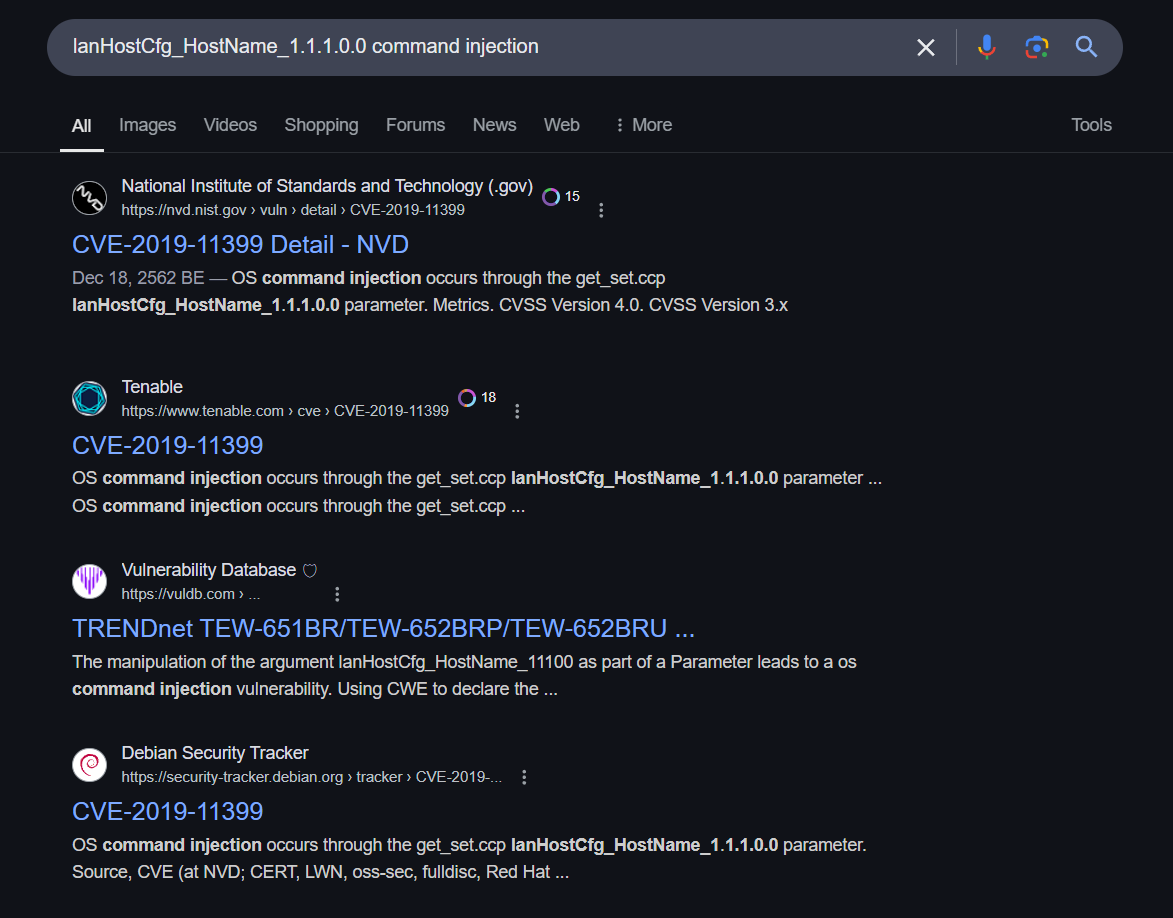This screenshot has width=1173, height=918.
Task: Click the Tenable site favicon
Action: coord(89,398)
